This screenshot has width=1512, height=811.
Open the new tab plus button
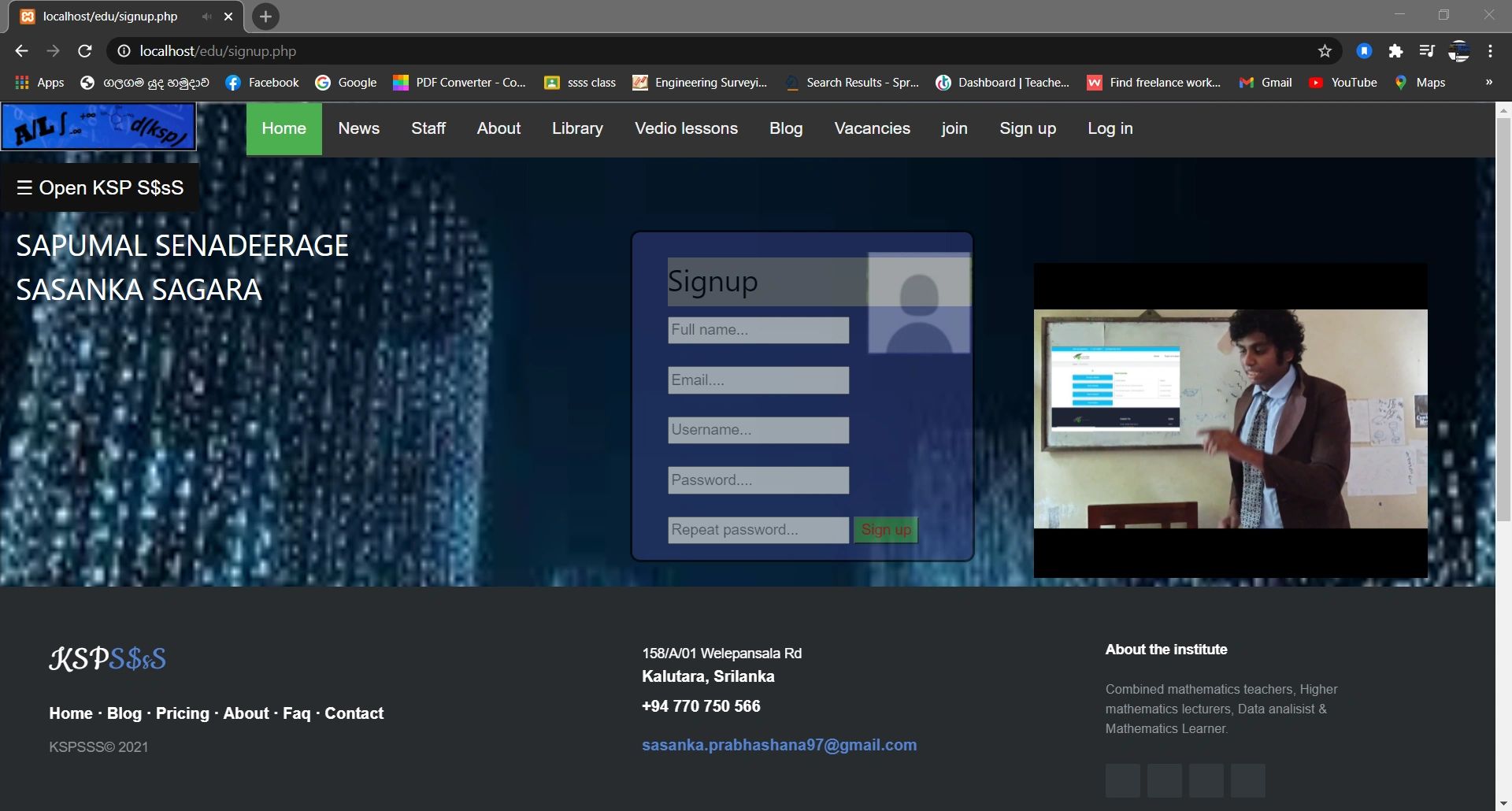265,17
